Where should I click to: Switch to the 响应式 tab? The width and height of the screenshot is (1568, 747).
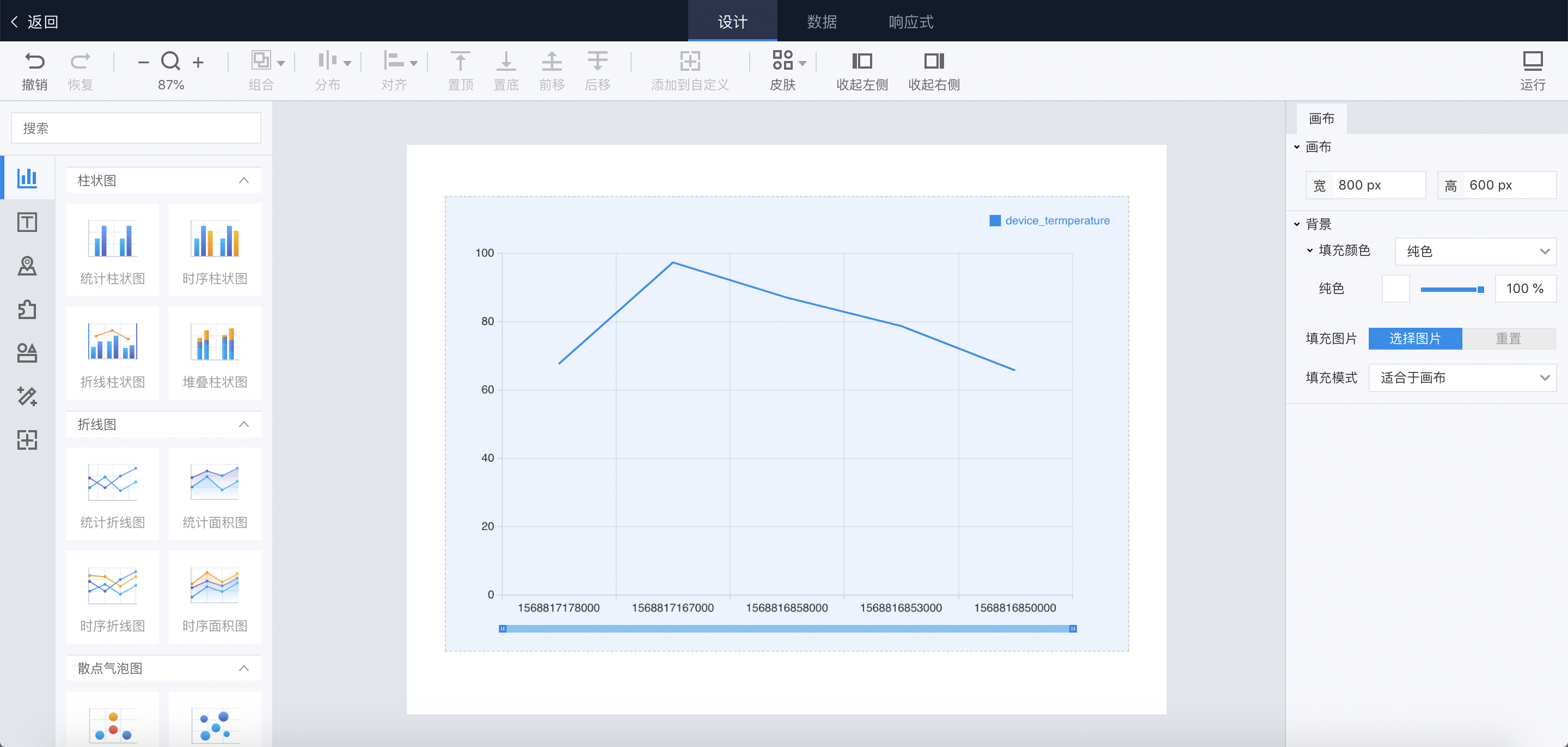[911, 22]
